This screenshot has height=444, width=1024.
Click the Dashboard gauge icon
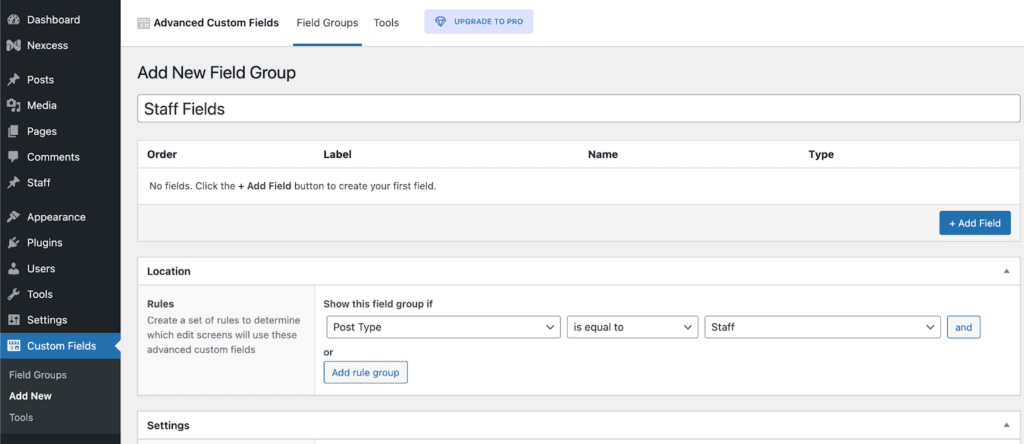13,20
